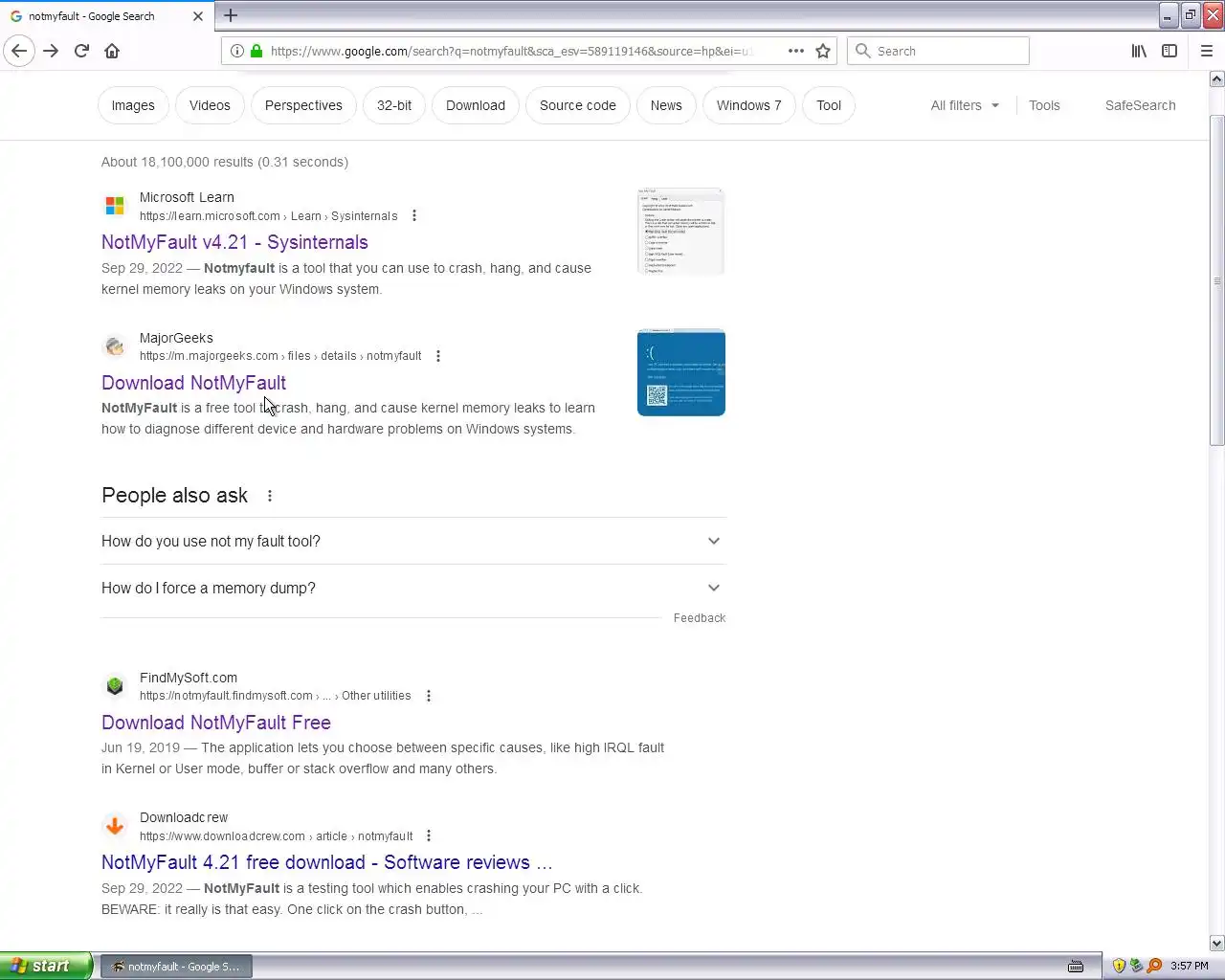Open options menu for Microsoft Learn result
The image size is (1225, 980).
(414, 215)
